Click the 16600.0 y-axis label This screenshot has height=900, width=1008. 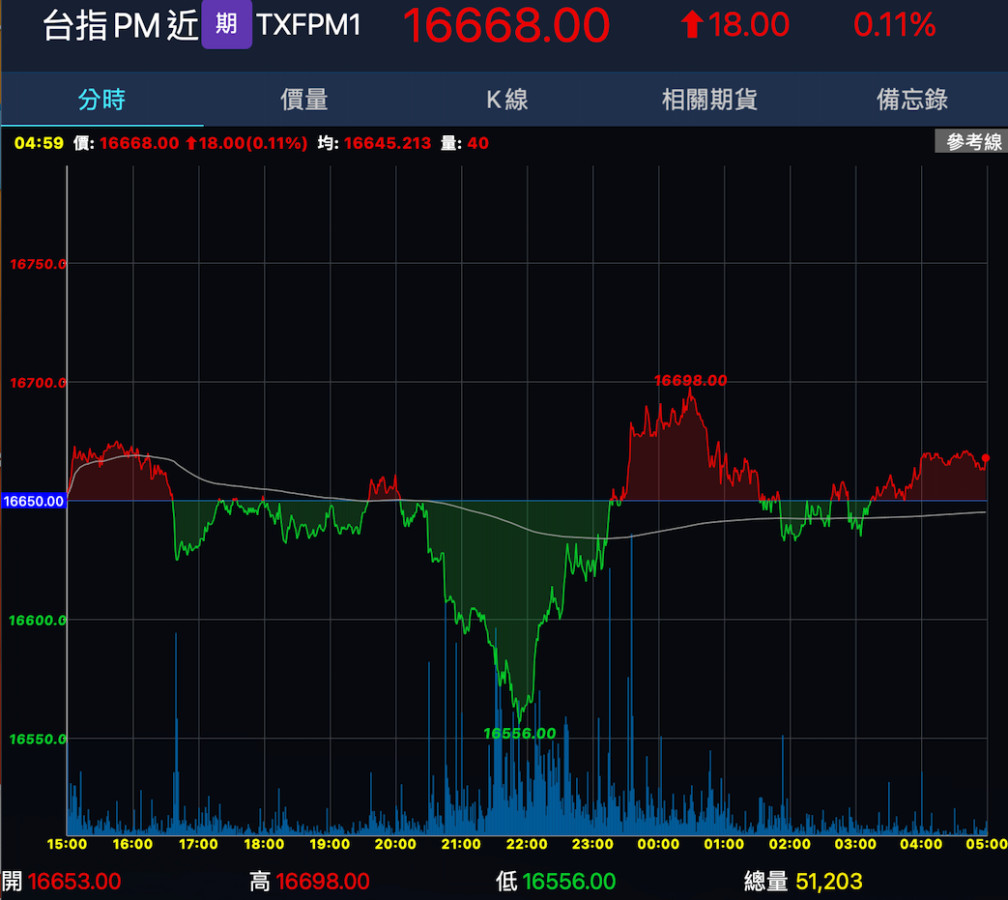pyautogui.click(x=37, y=620)
